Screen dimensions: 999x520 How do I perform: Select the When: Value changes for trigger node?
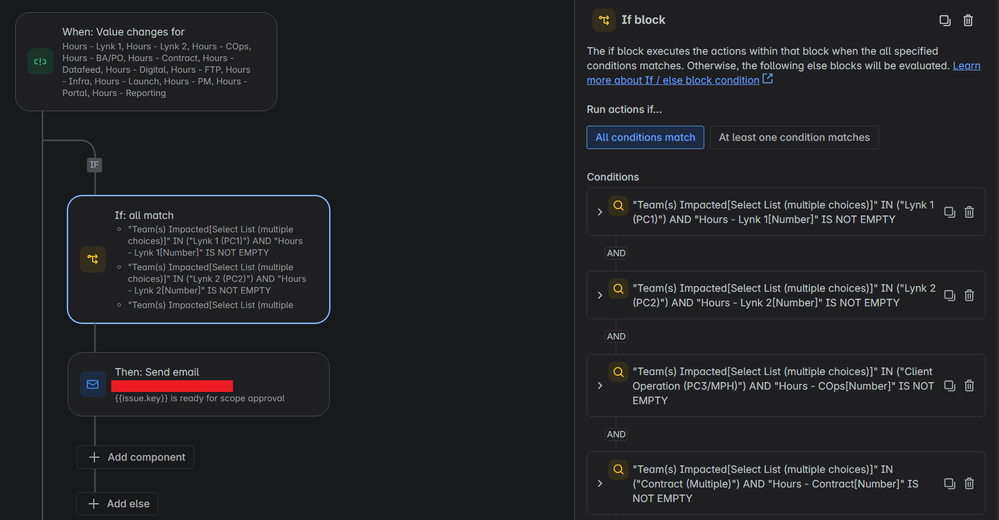click(146, 62)
